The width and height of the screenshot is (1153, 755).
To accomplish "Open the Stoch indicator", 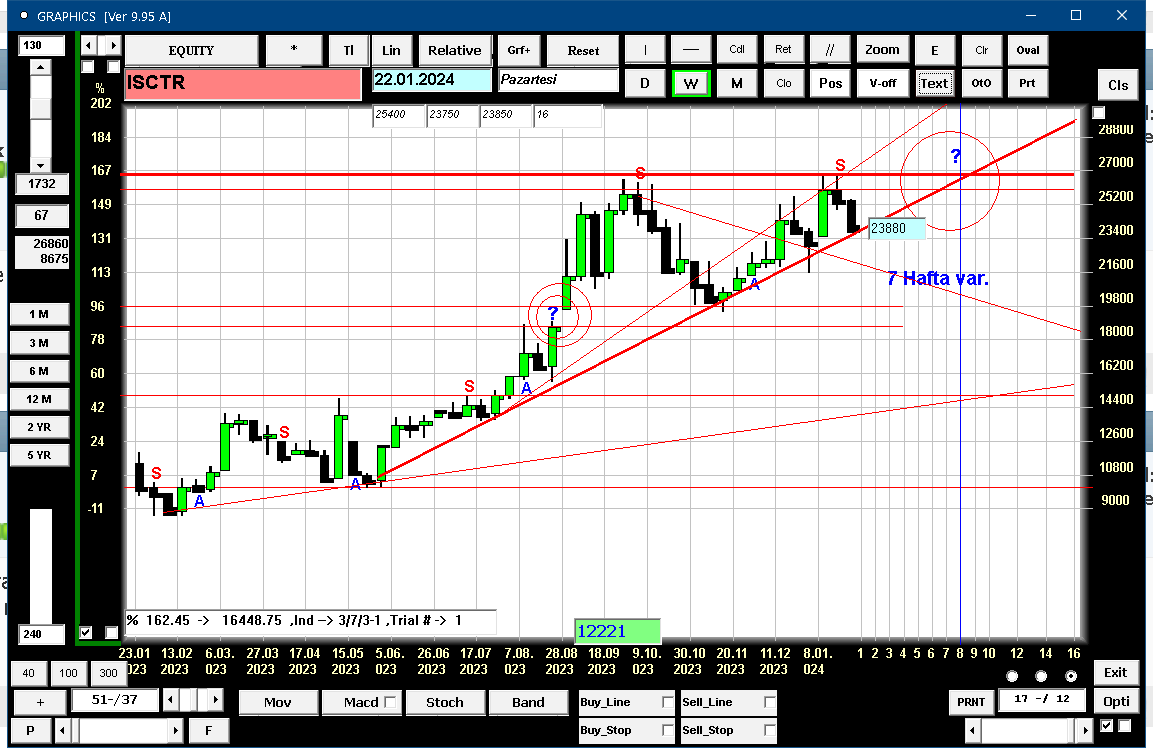I will [x=445, y=702].
